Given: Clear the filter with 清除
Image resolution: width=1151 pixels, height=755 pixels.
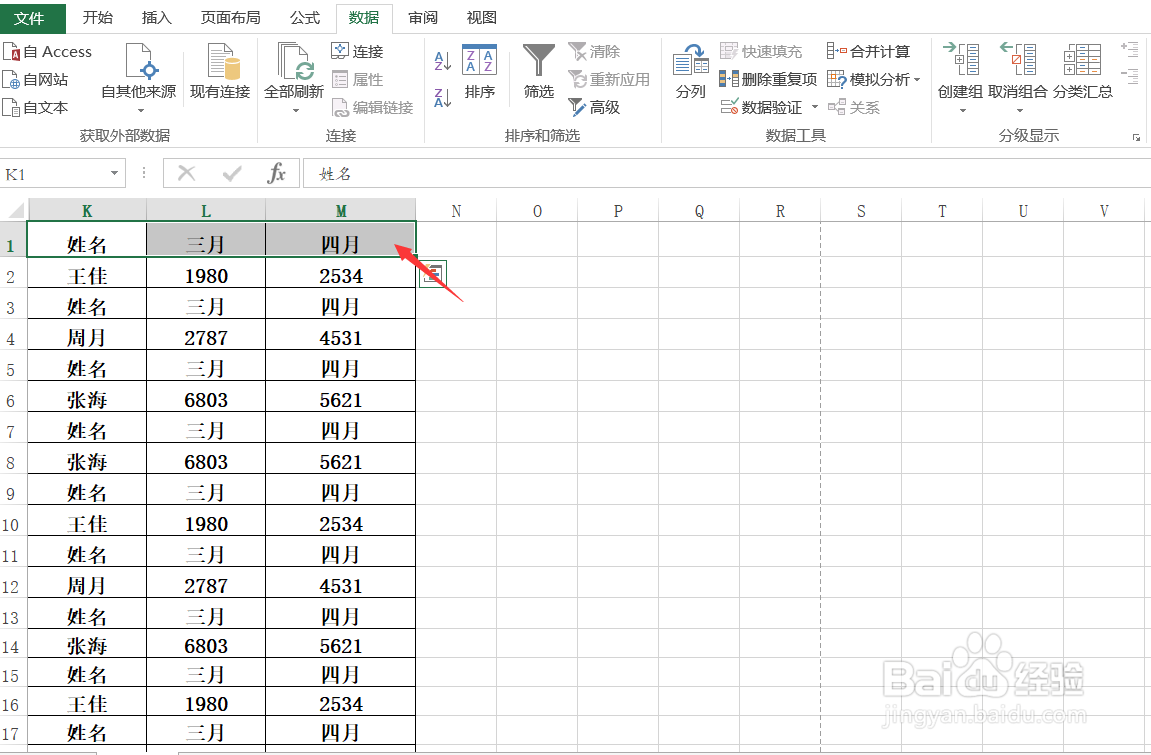Looking at the screenshot, I should (595, 51).
